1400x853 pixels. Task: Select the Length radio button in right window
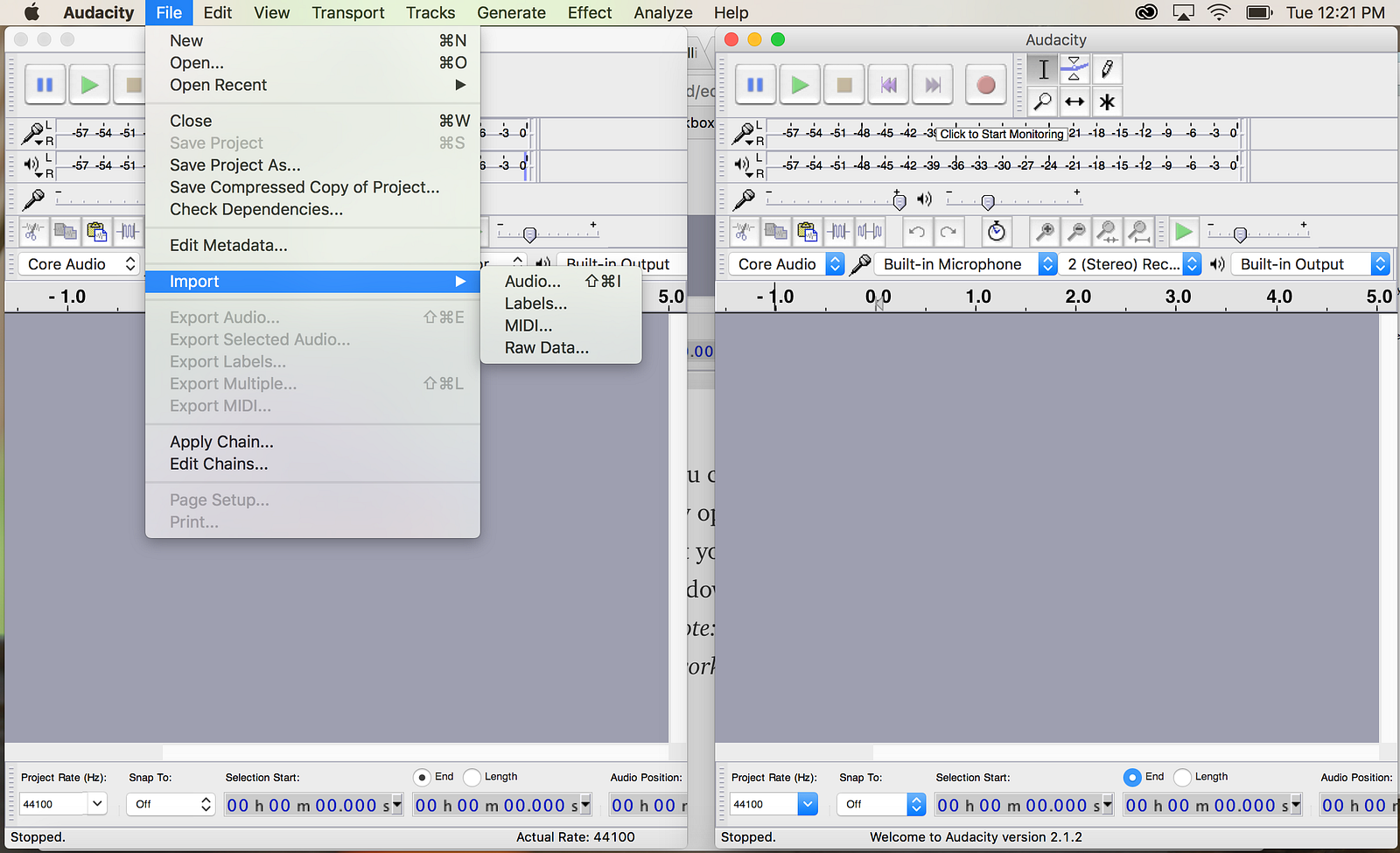pos(1182,777)
